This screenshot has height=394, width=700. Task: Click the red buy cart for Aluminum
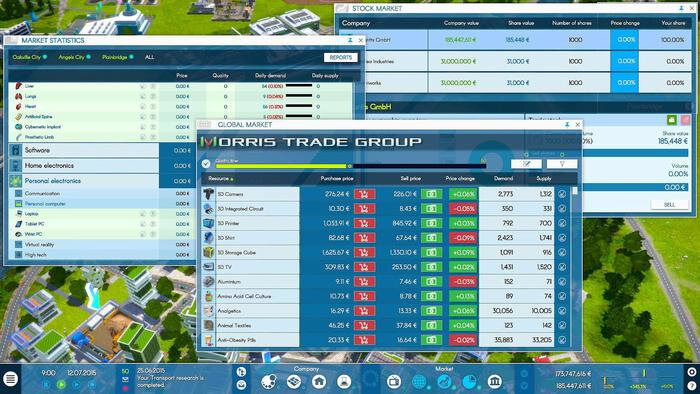[364, 282]
